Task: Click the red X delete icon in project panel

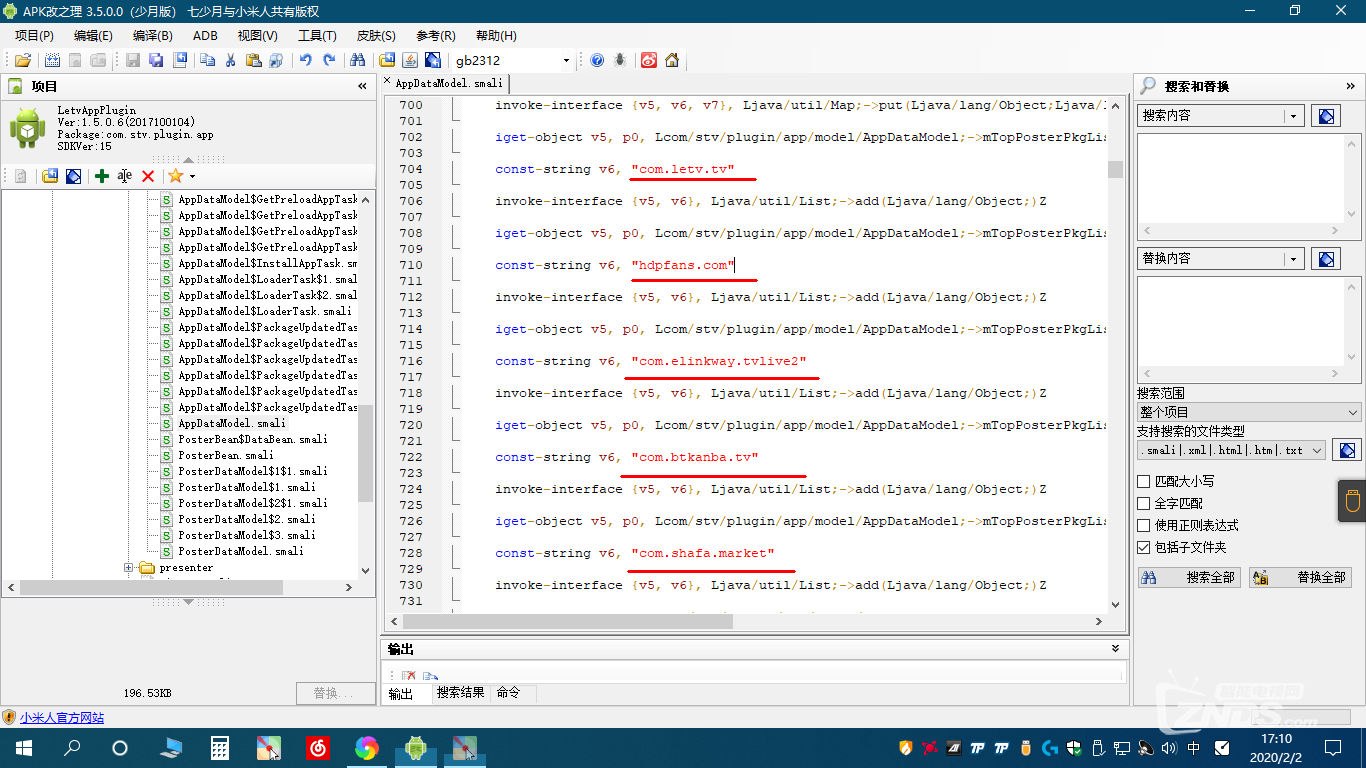Action: [148, 176]
